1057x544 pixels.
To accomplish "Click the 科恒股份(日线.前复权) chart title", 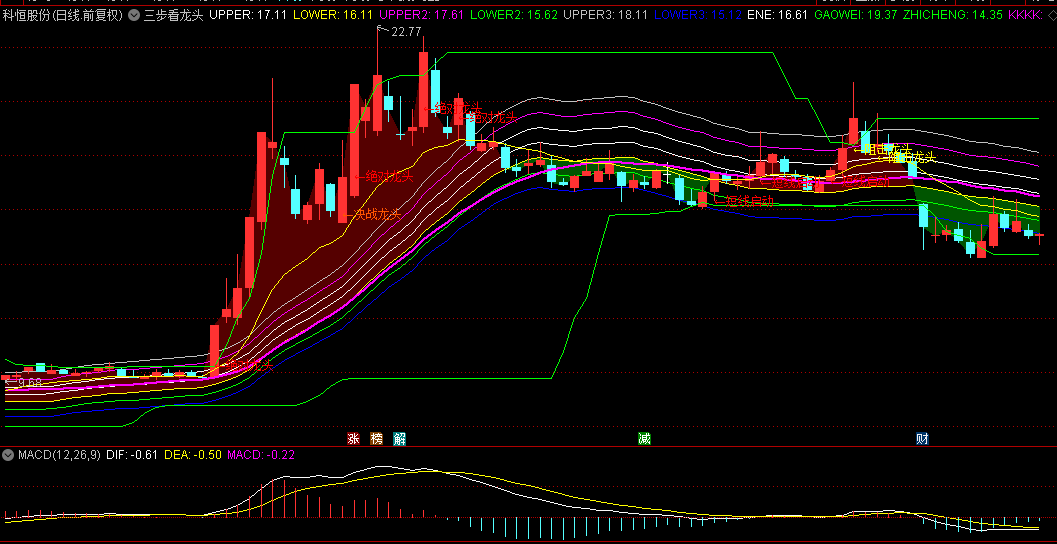I will coord(63,15).
